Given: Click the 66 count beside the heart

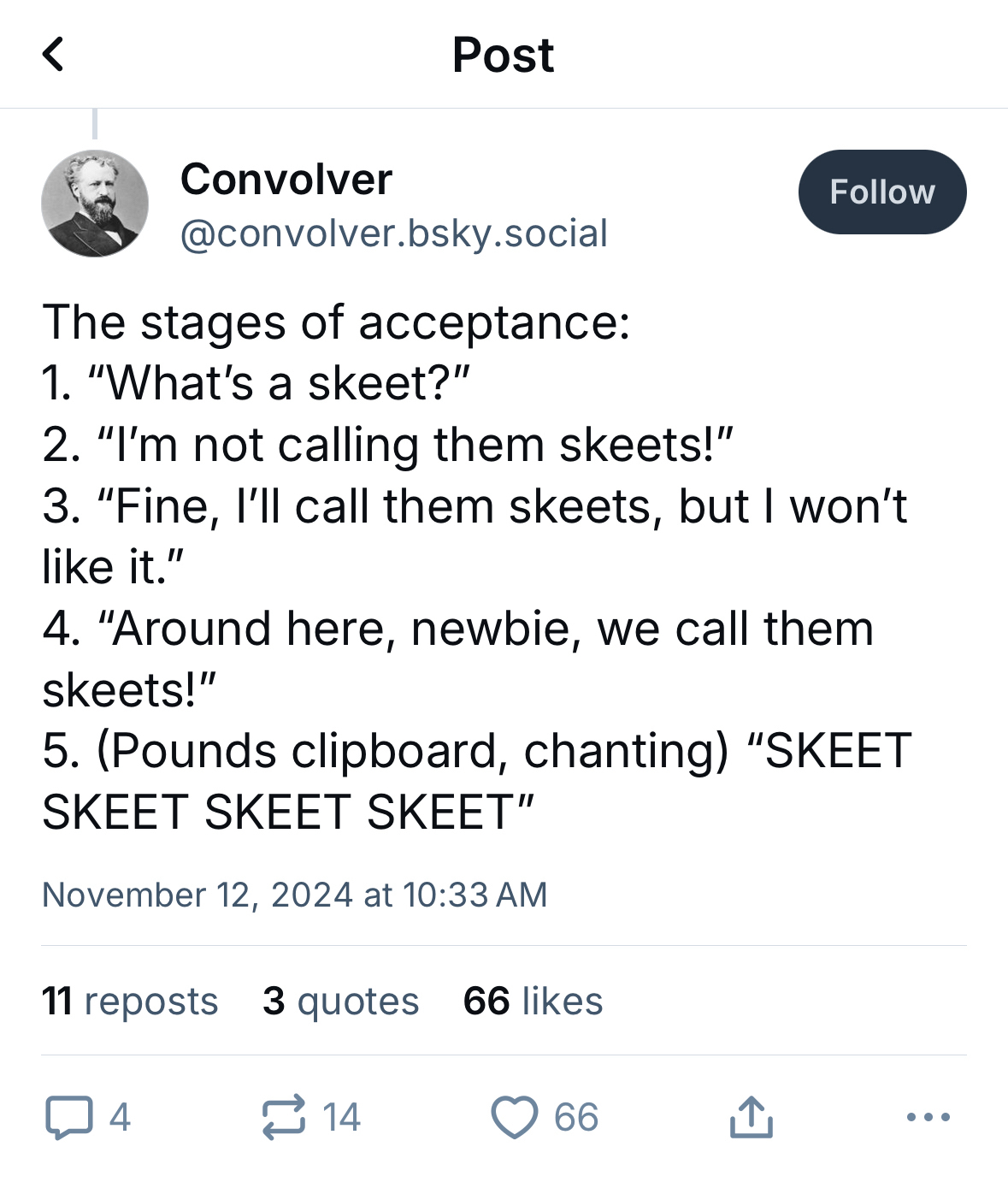Looking at the screenshot, I should point(576,1117).
